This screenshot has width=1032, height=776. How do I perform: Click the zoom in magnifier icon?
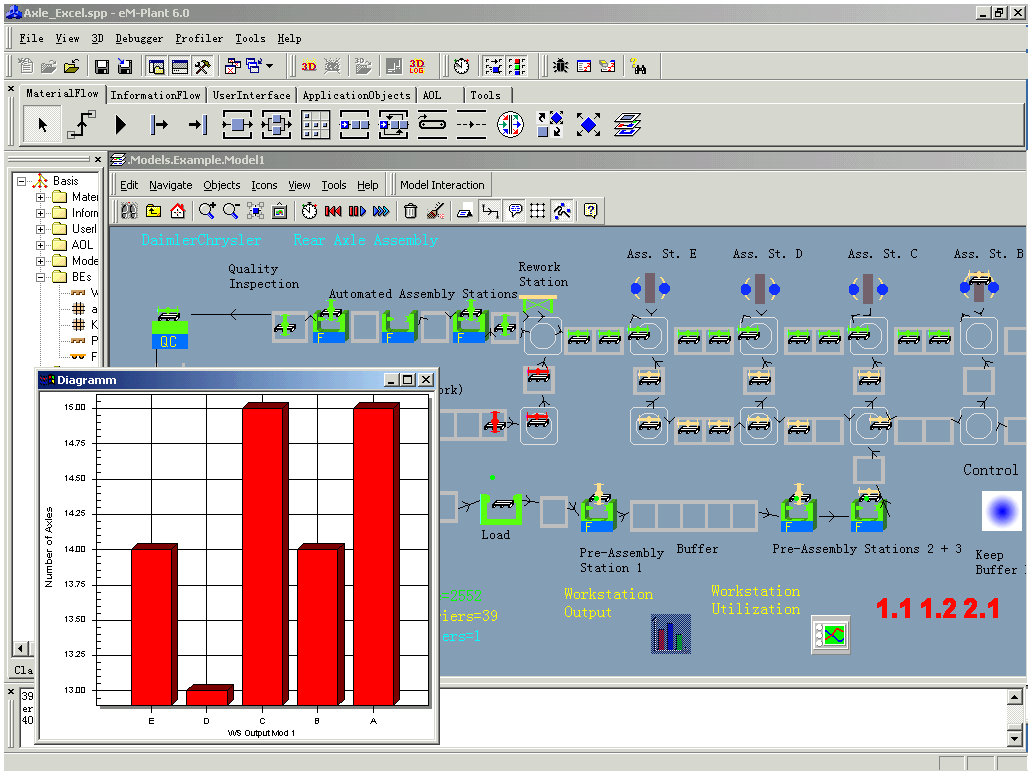(207, 211)
